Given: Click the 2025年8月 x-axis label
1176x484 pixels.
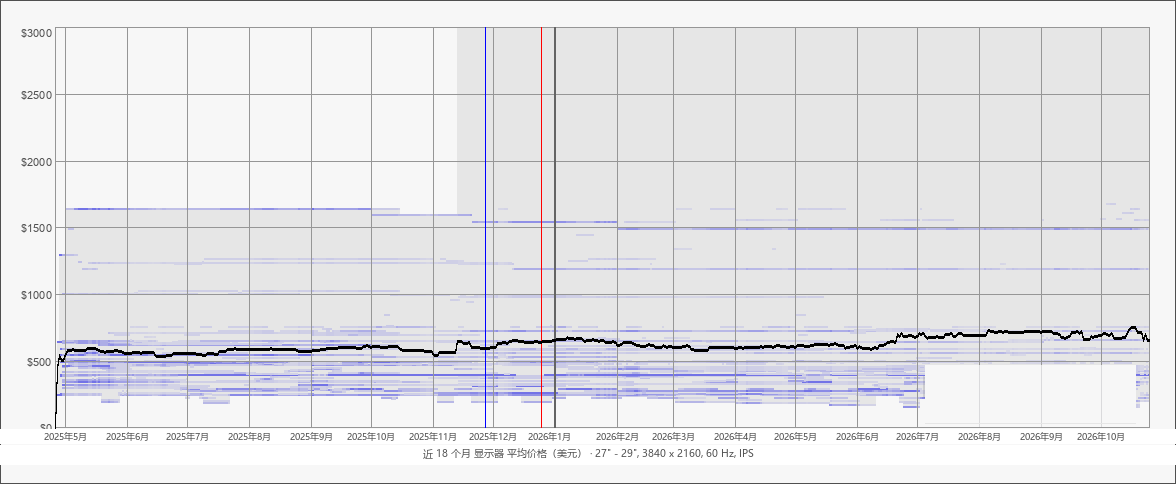Looking at the screenshot, I should point(249,436).
